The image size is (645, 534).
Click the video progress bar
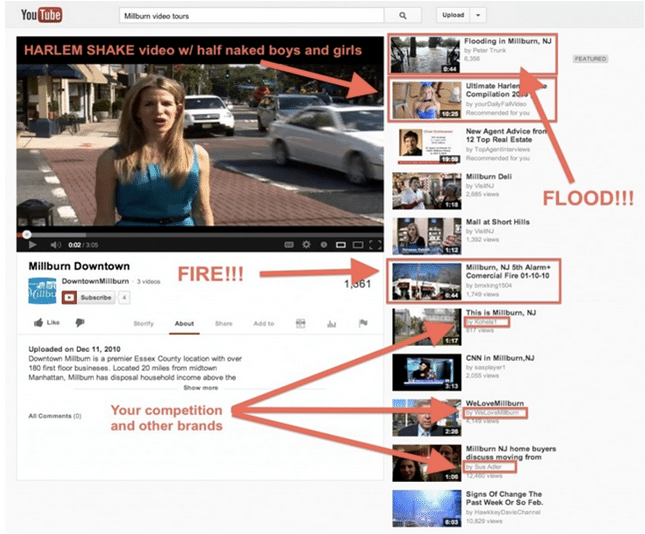tap(200, 234)
